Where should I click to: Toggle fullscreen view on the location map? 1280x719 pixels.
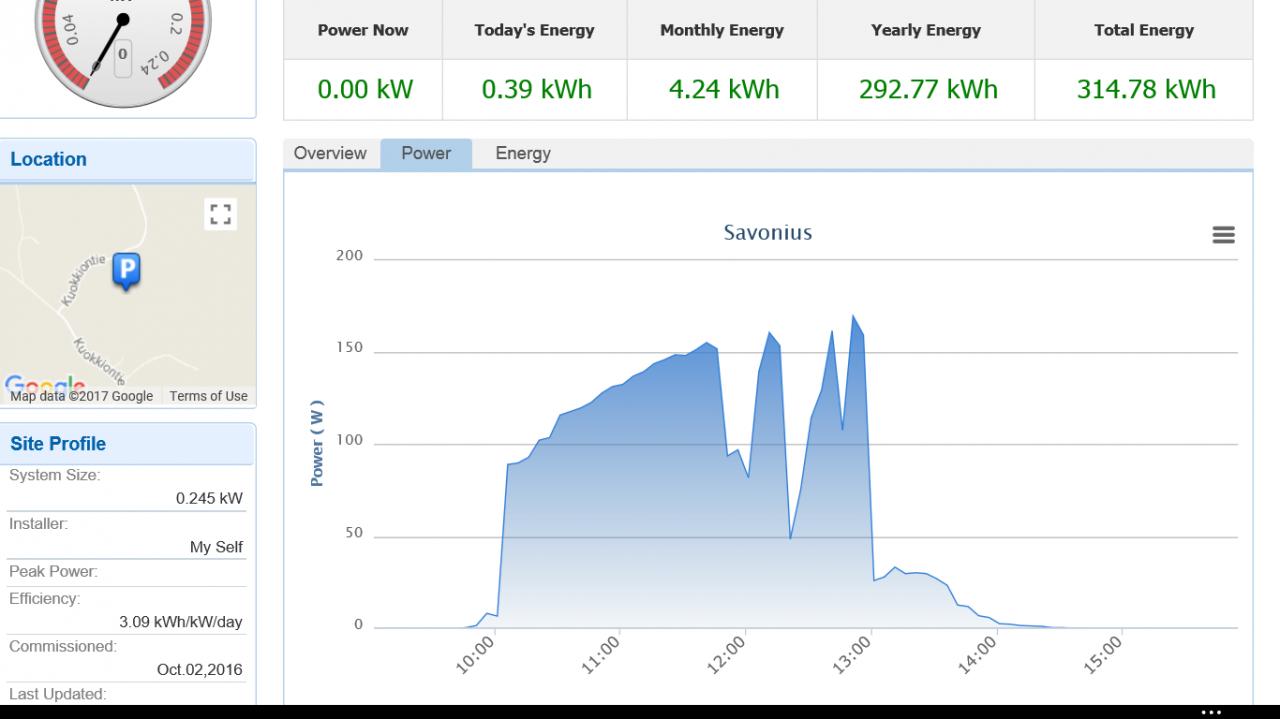pyautogui.click(x=220, y=214)
